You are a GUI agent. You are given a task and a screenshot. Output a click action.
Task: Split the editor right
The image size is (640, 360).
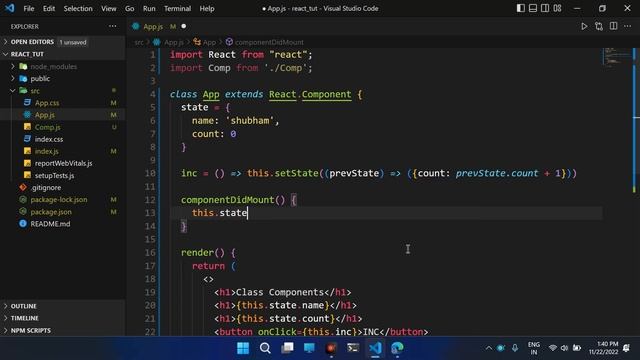pos(613,26)
